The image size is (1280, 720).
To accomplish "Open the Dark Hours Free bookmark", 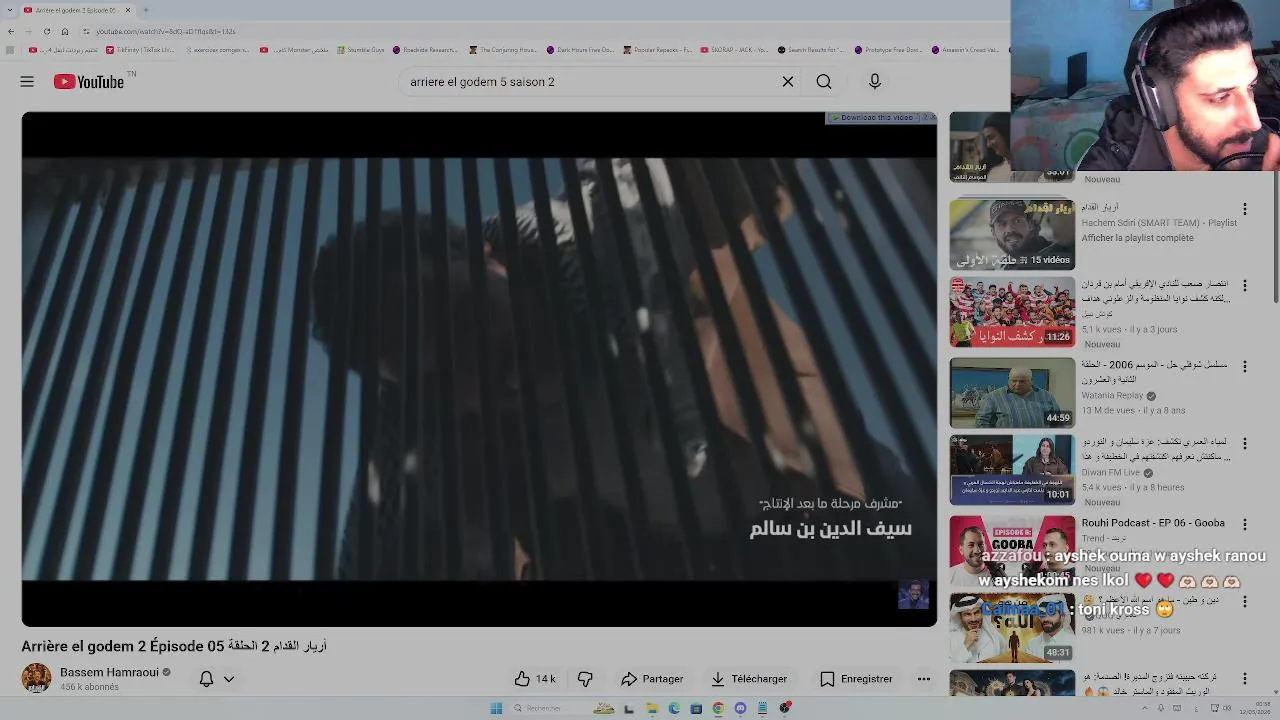I will pos(580,50).
